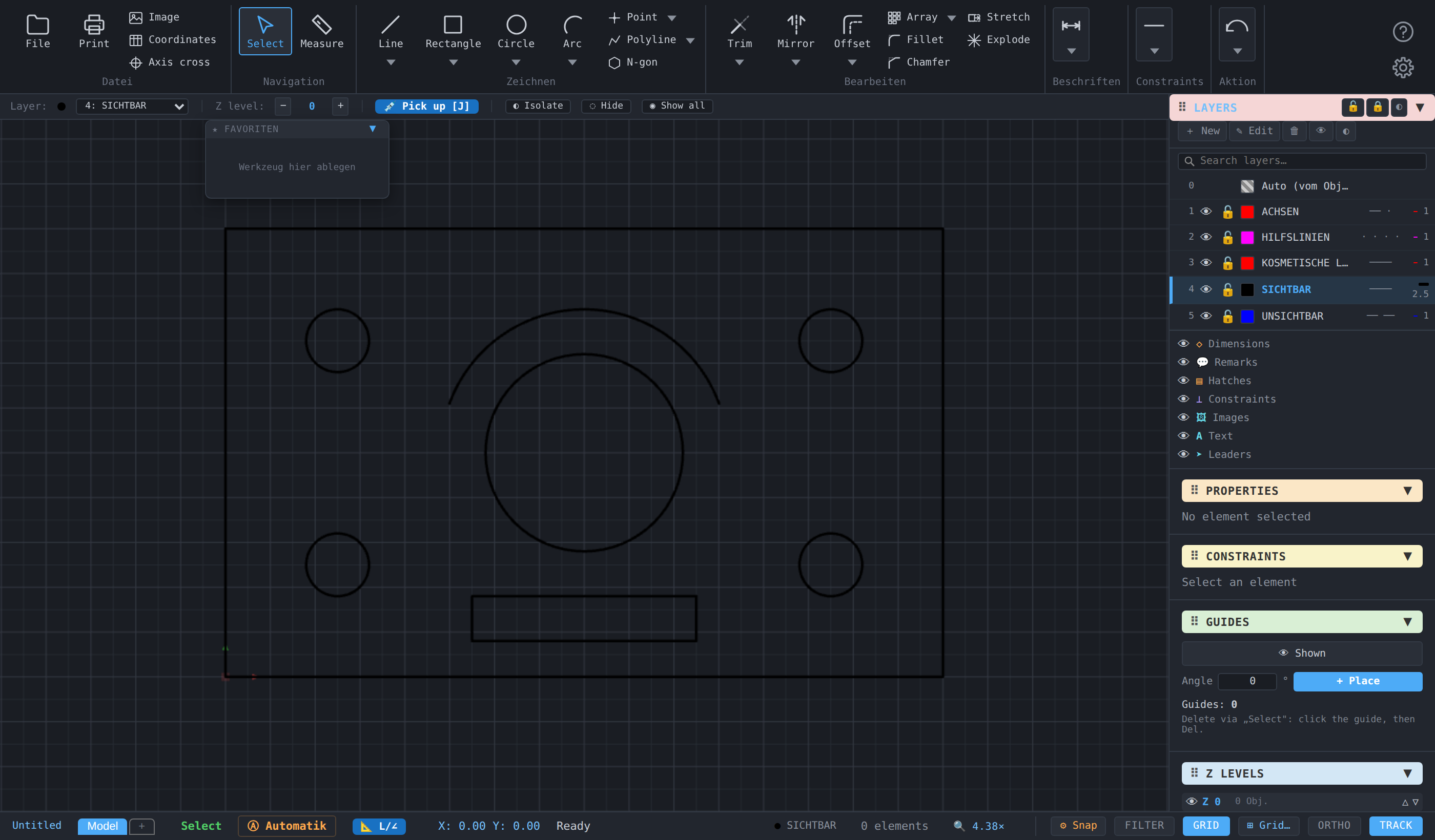The height and width of the screenshot is (840, 1435).
Task: Select the Polyline tool
Action: [642, 40]
